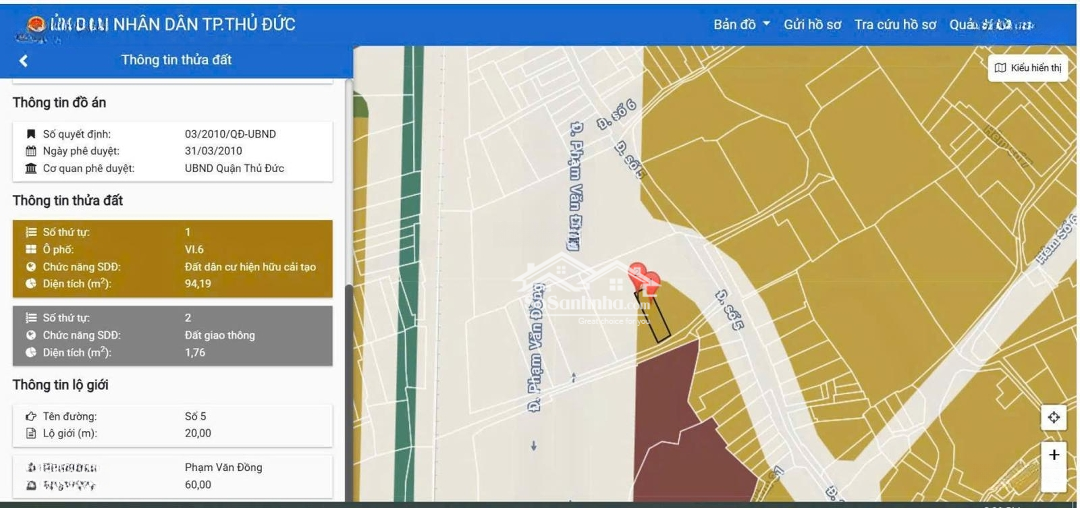Click the calendar icon beside Ngày phê duyệt

(x=31, y=151)
